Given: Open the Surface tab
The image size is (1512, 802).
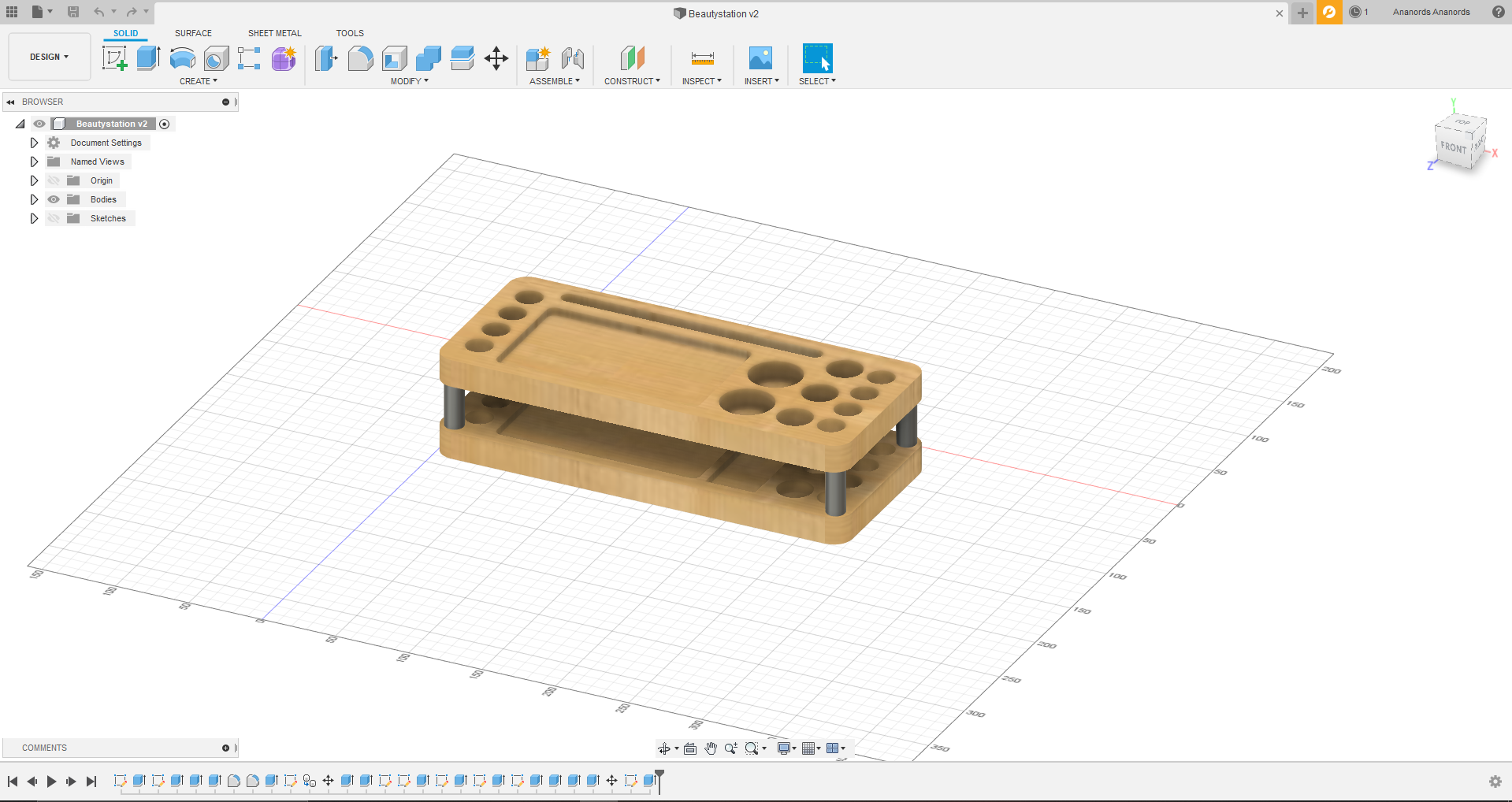Looking at the screenshot, I should click(x=193, y=33).
